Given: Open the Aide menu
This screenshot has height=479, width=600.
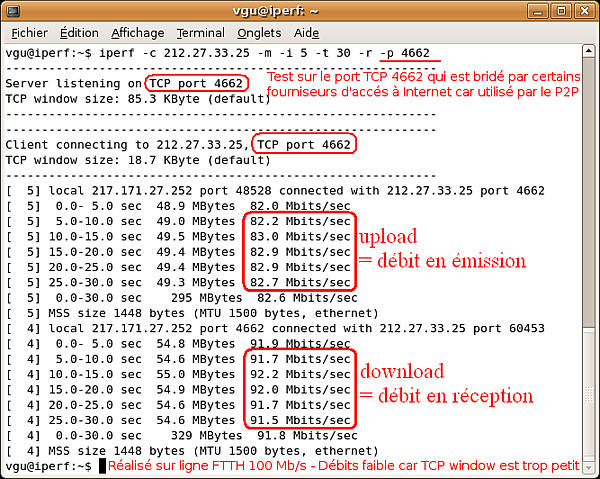Looking at the screenshot, I should (306, 33).
